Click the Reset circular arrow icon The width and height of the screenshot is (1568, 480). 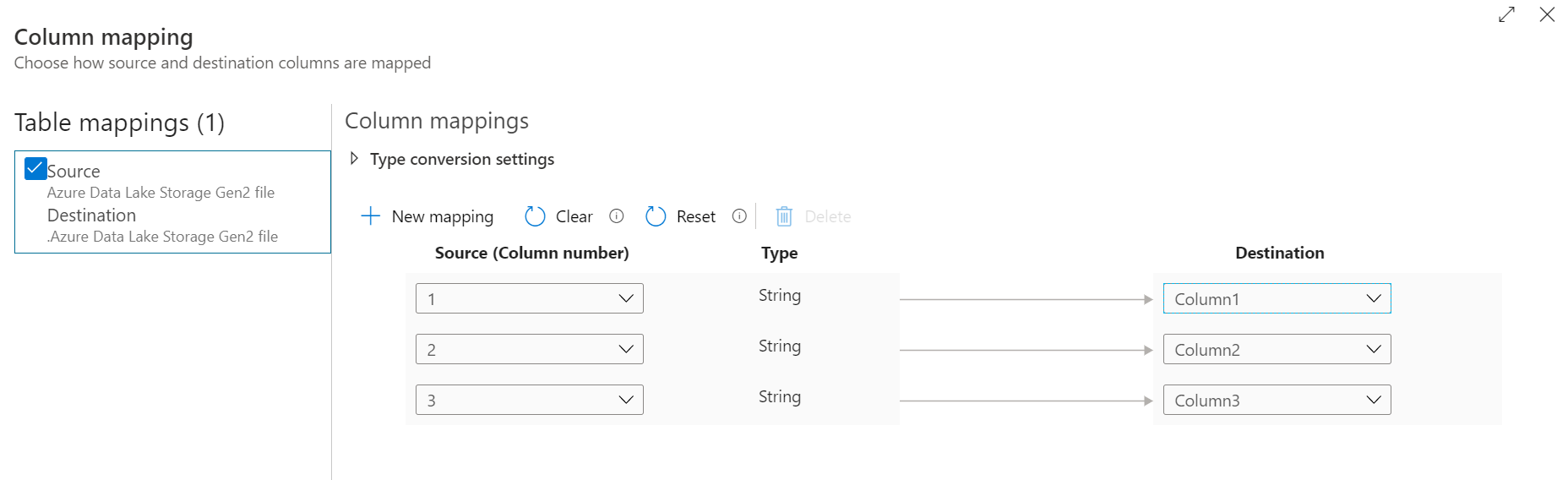pos(656,216)
